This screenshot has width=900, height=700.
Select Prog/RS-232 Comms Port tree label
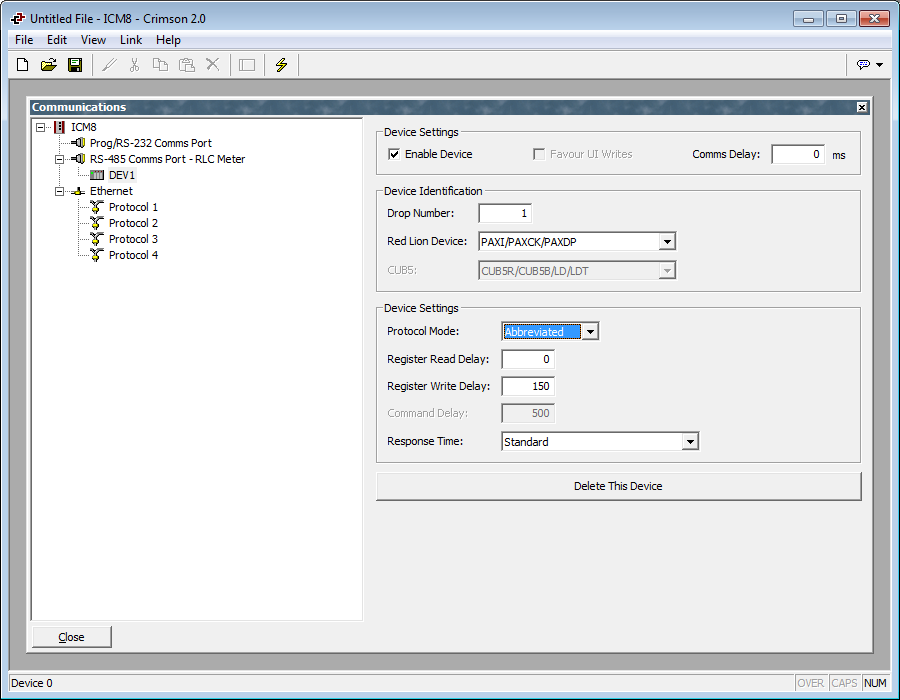(150, 143)
